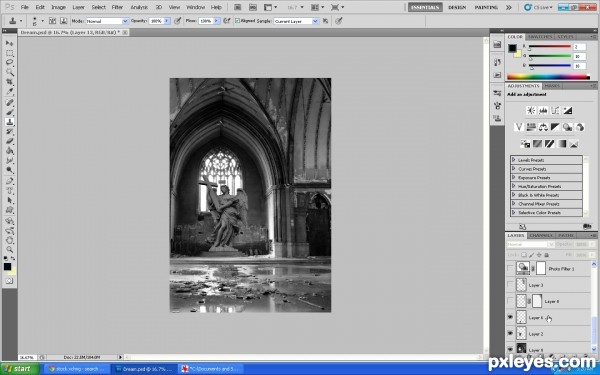Click the Windows start button
This screenshot has height=375, width=600.
click(19, 369)
